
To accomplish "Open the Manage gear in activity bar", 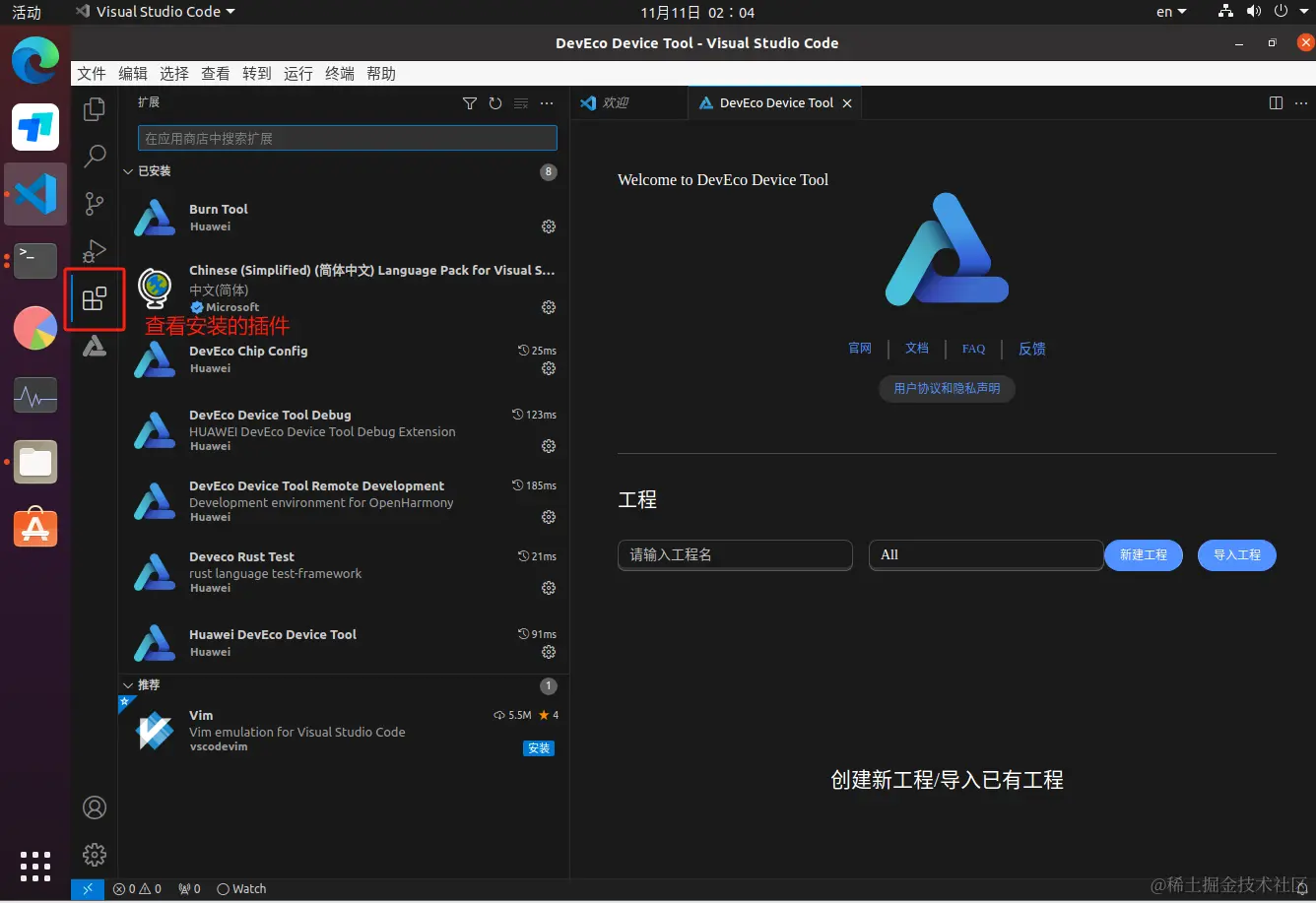I will point(95,854).
